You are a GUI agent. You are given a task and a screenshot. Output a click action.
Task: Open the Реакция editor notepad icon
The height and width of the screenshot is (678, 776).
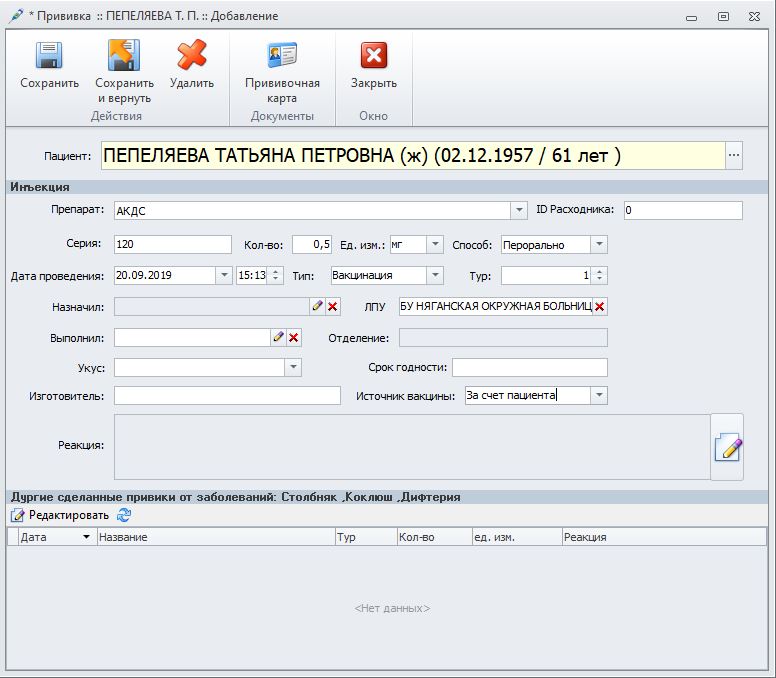coord(727,448)
